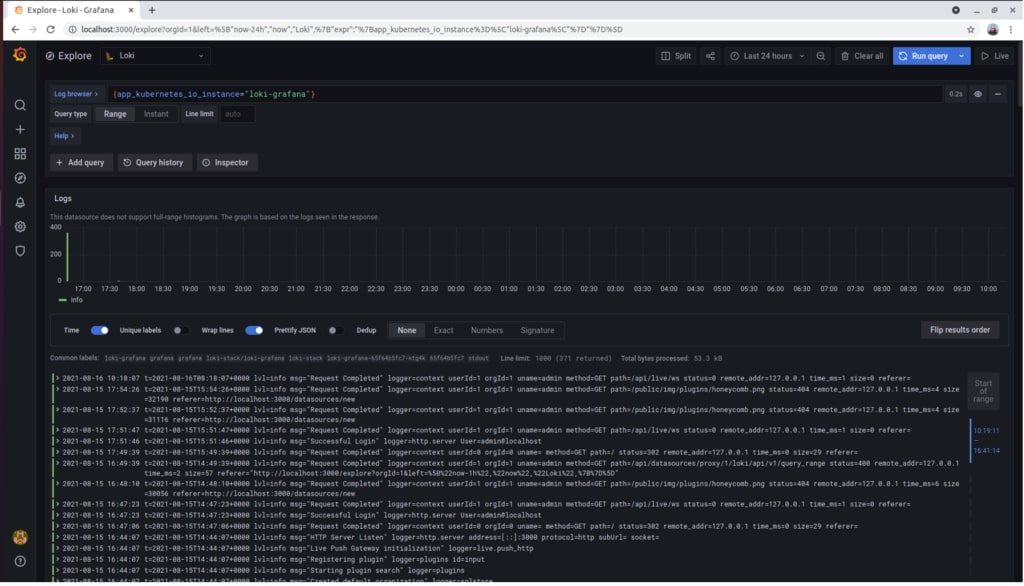This screenshot has height=586, width=1024.
Task: Click Flip results order button
Action: pos(959,330)
